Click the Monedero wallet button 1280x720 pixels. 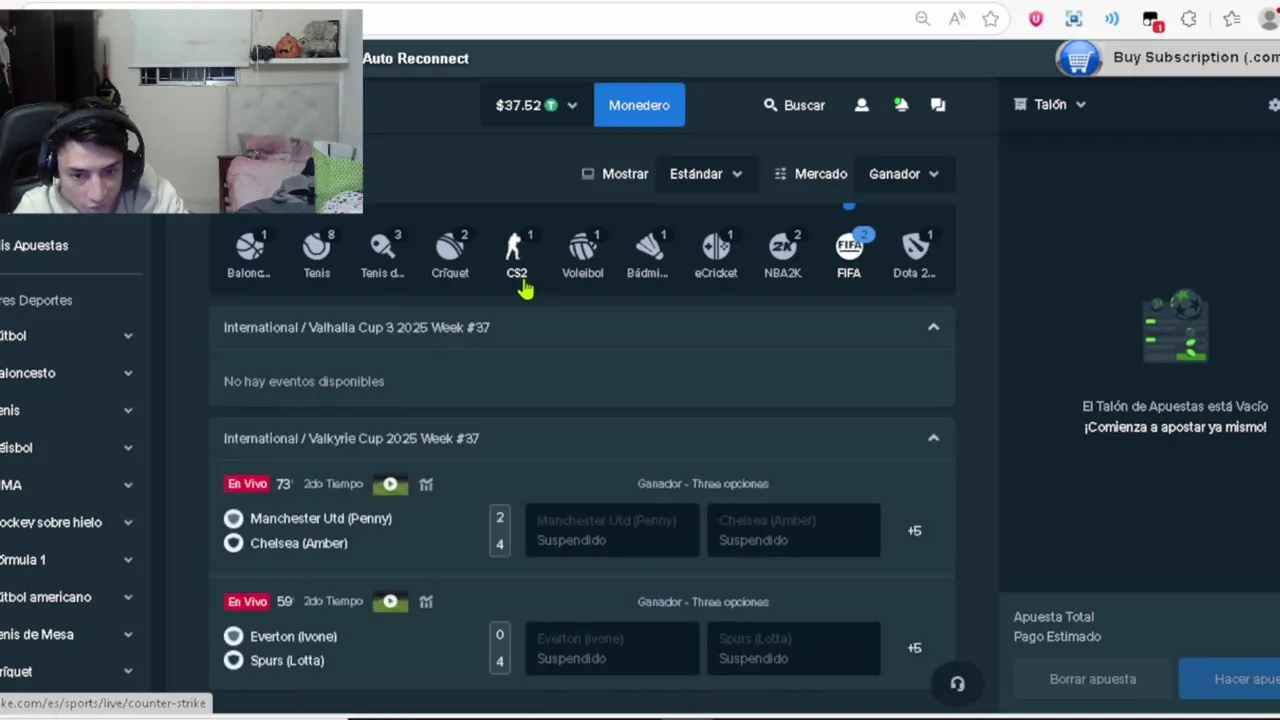[x=639, y=105]
